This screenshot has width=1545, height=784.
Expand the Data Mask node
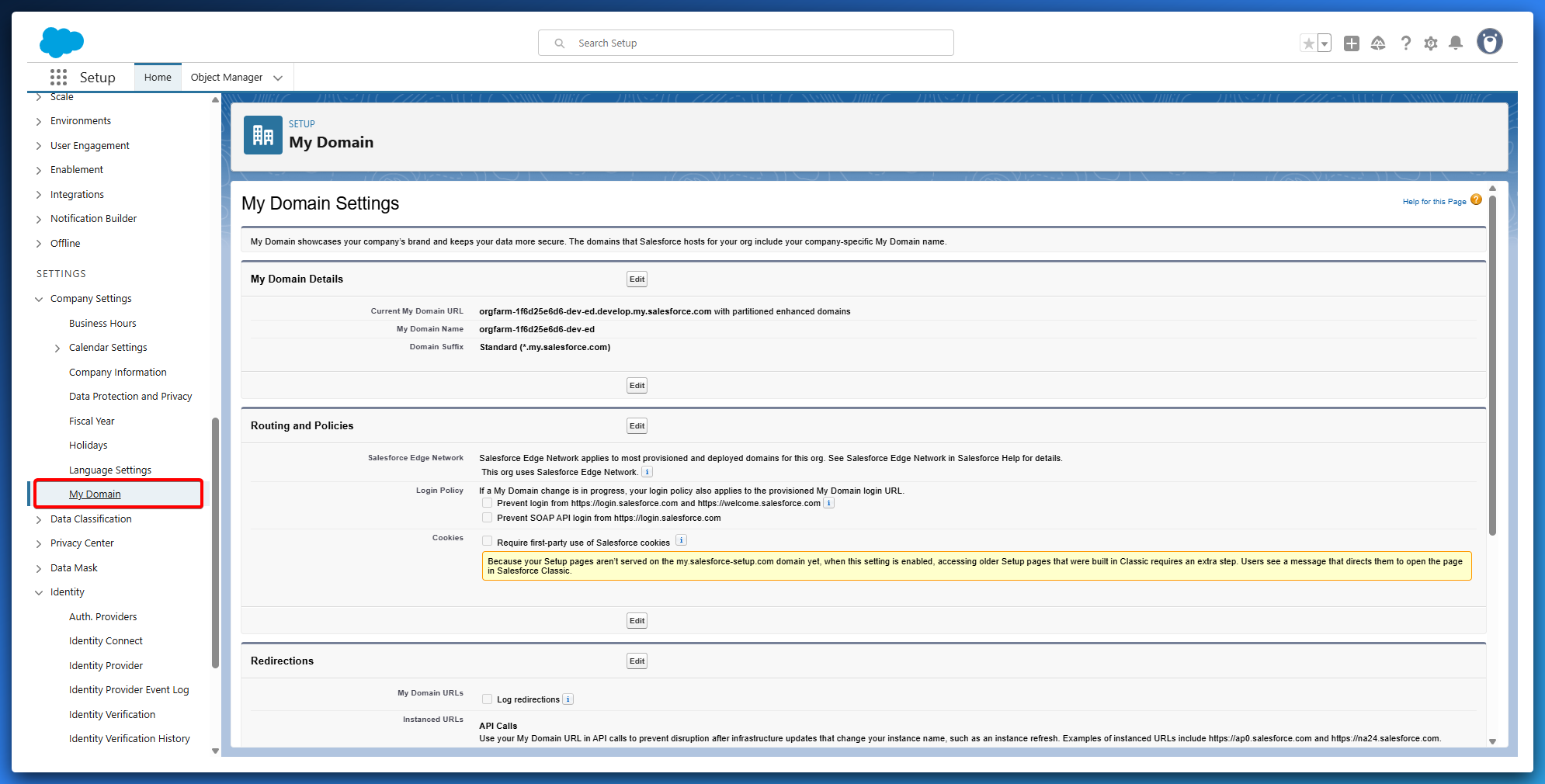pos(39,568)
